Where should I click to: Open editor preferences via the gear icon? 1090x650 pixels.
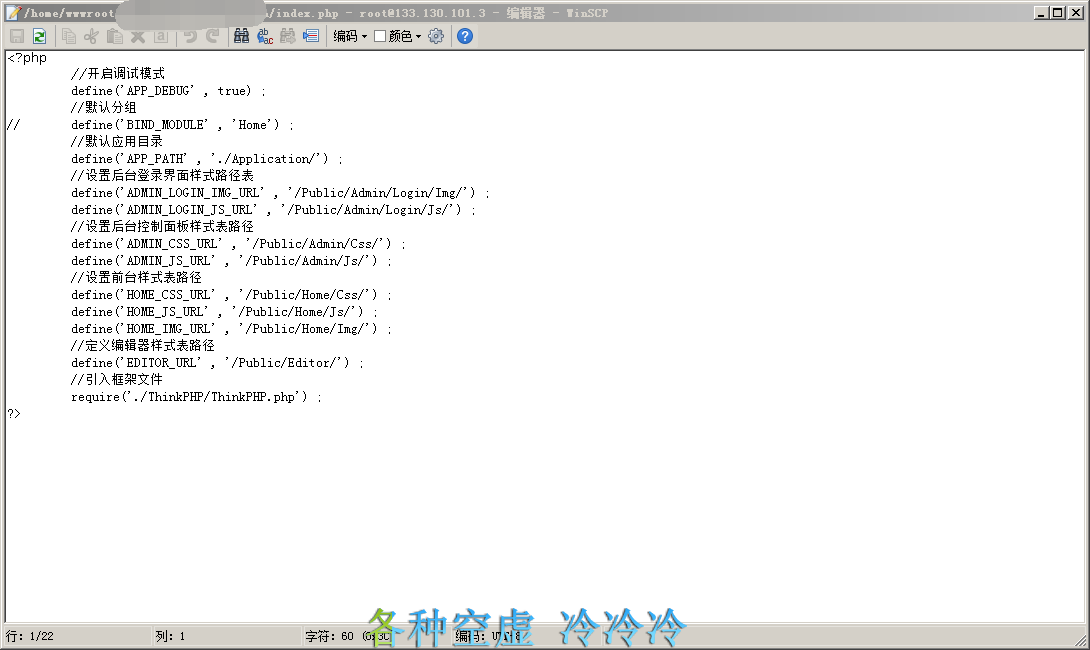(x=436, y=36)
